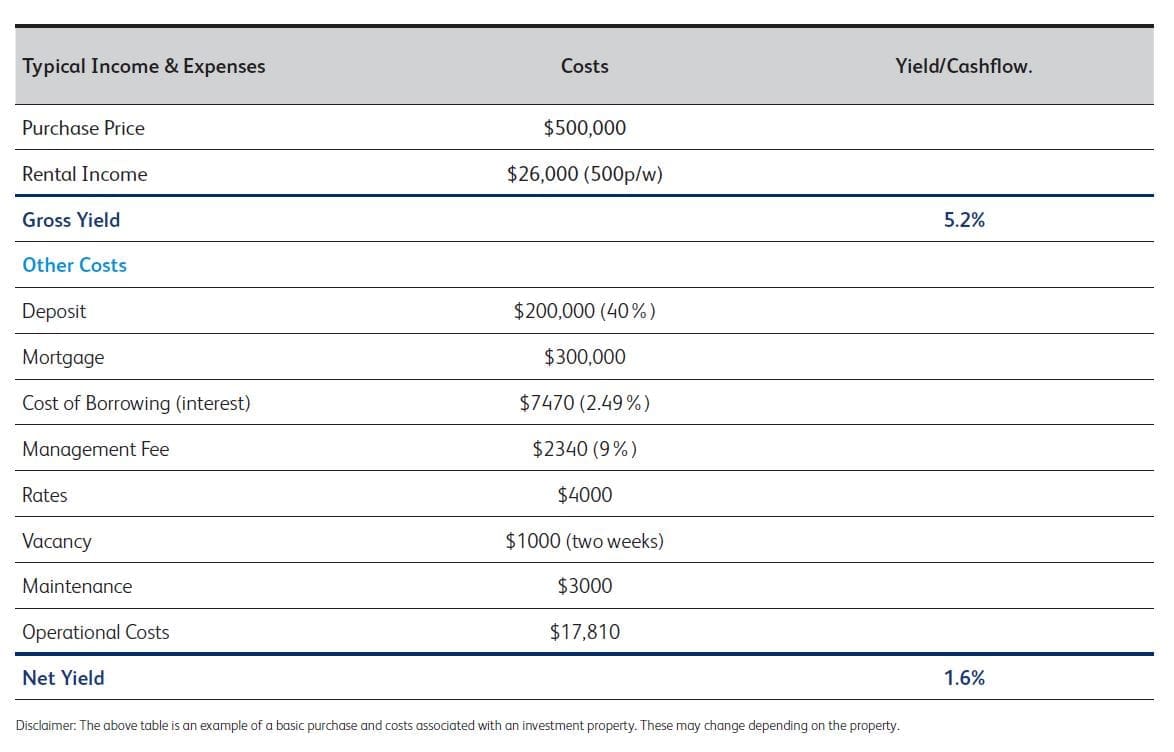
Task: Click the $2340 (9%) management fee
Action: (585, 449)
